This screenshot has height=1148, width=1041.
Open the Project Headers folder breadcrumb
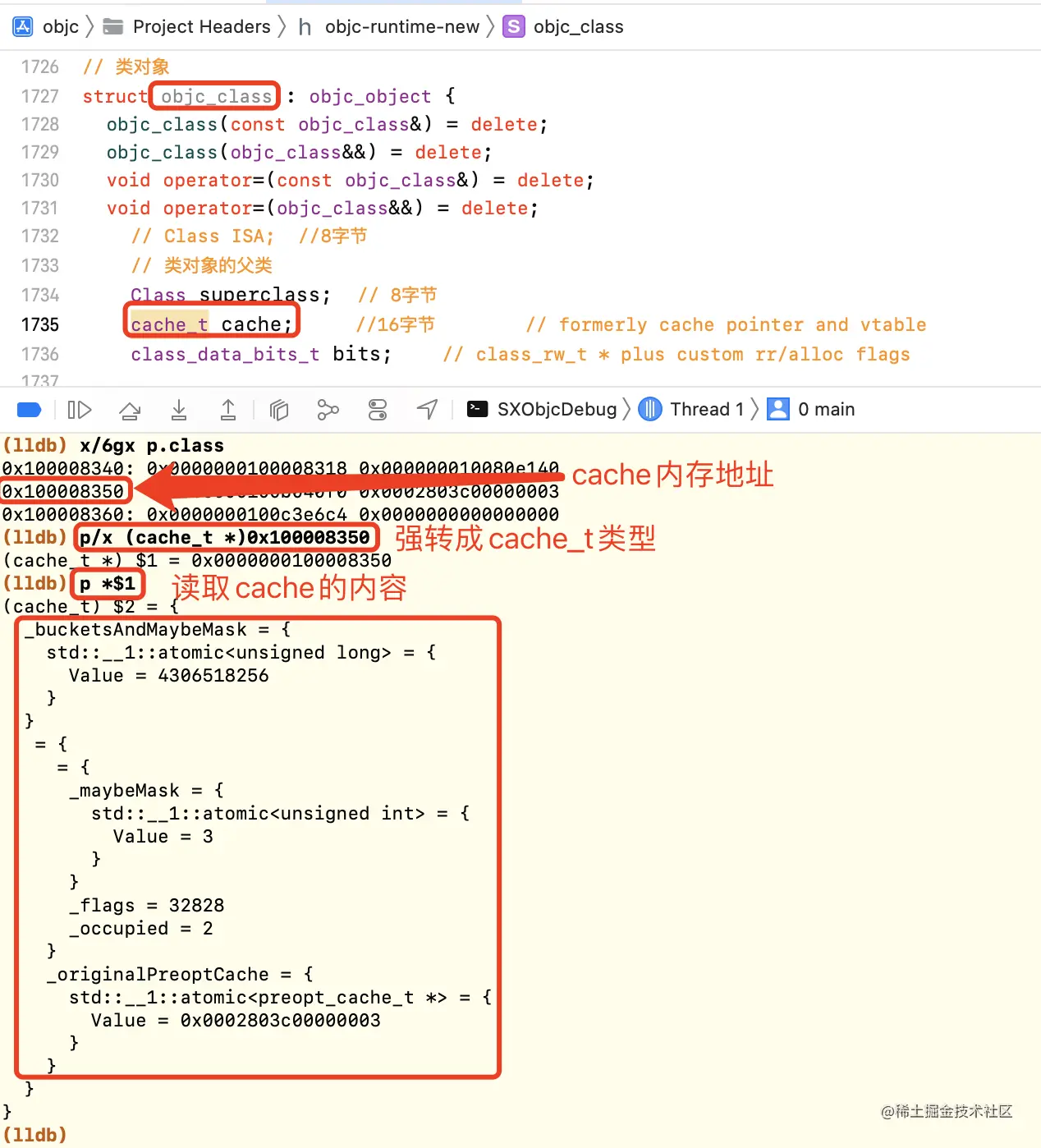(x=187, y=26)
